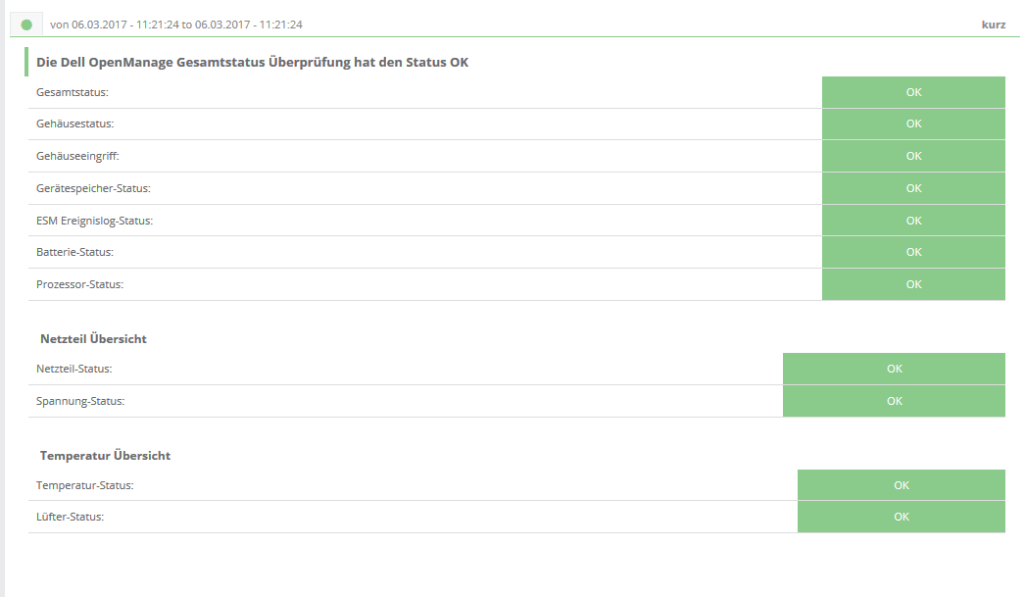Select the Batterie-Status OK cell

[x=913, y=252]
